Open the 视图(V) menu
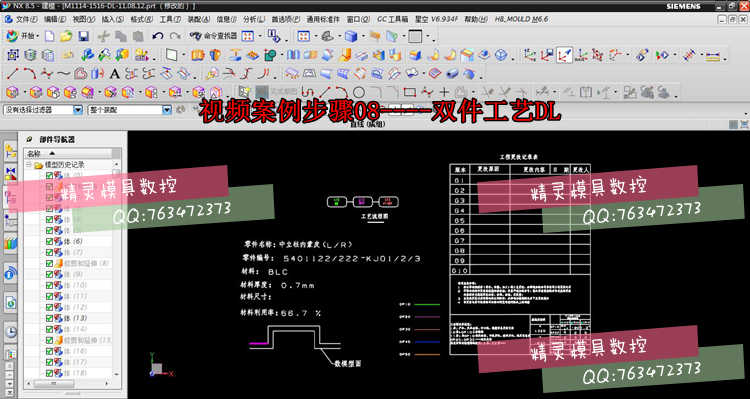Viewport: 750px width, 399px height. (x=84, y=20)
